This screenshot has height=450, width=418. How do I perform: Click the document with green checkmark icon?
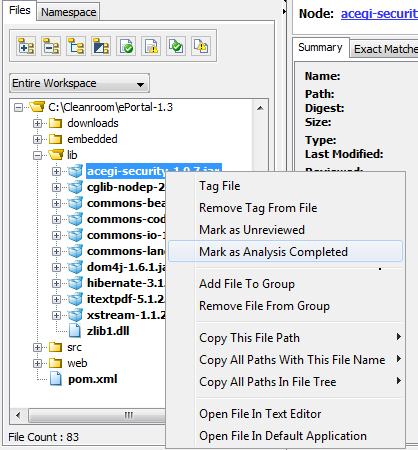tap(126, 46)
